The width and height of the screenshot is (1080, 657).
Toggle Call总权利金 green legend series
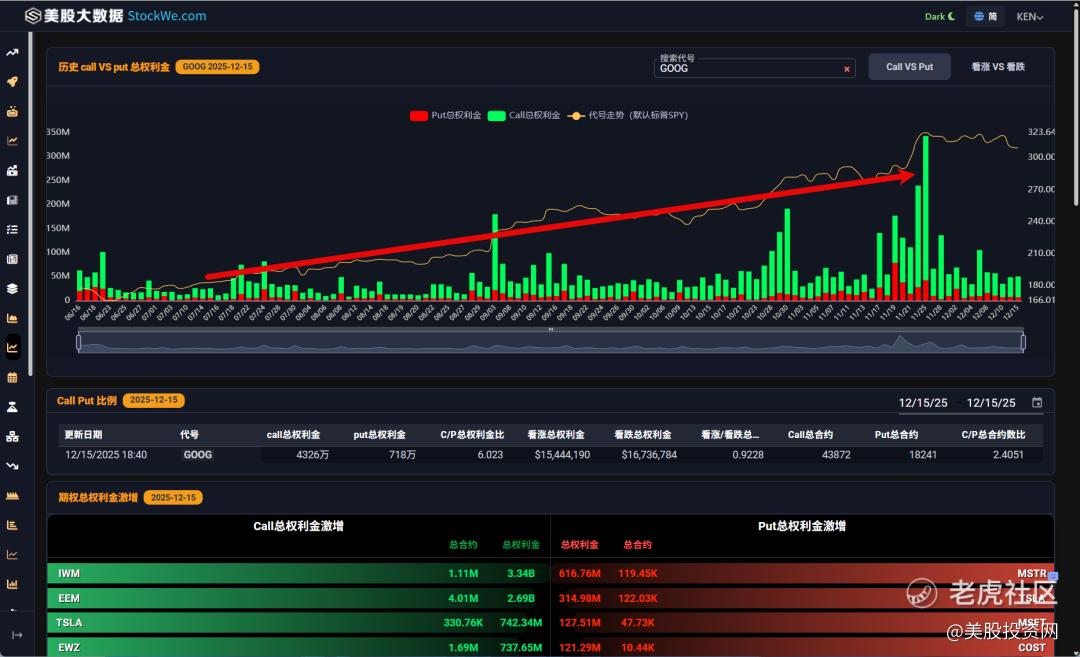click(x=523, y=115)
